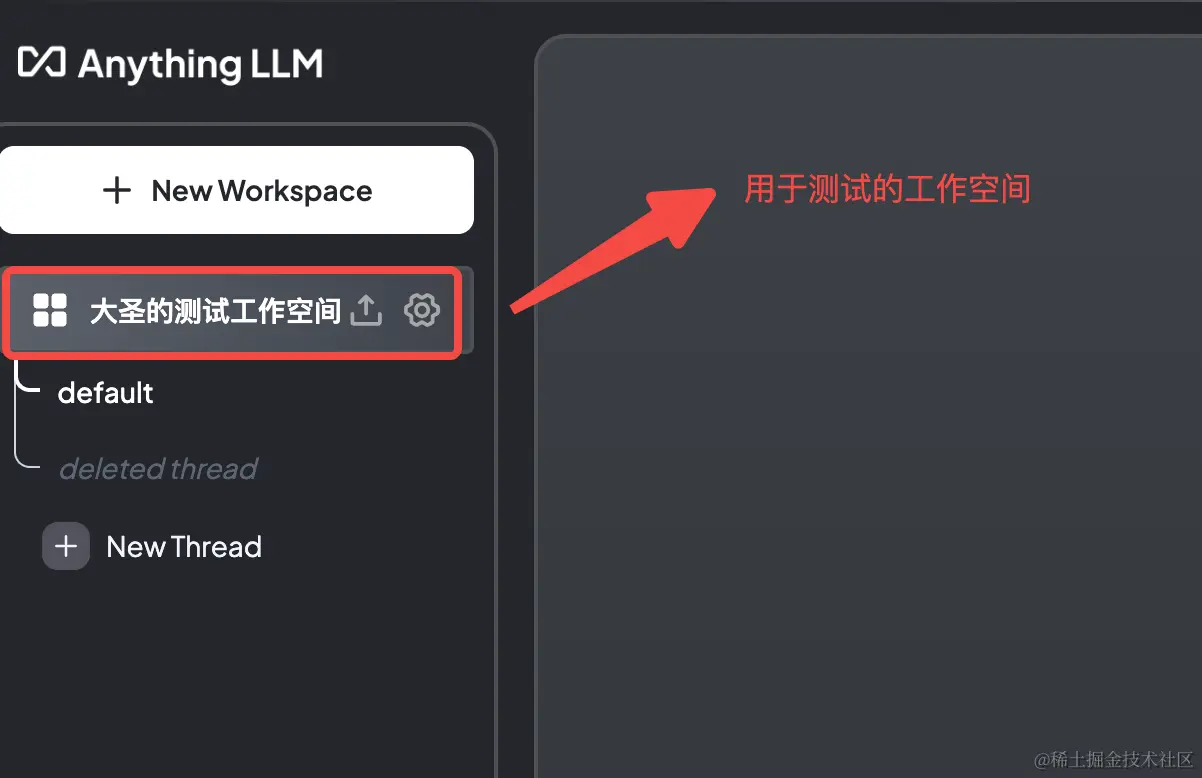Open the default thread
The height and width of the screenshot is (778, 1202).
tap(106, 392)
